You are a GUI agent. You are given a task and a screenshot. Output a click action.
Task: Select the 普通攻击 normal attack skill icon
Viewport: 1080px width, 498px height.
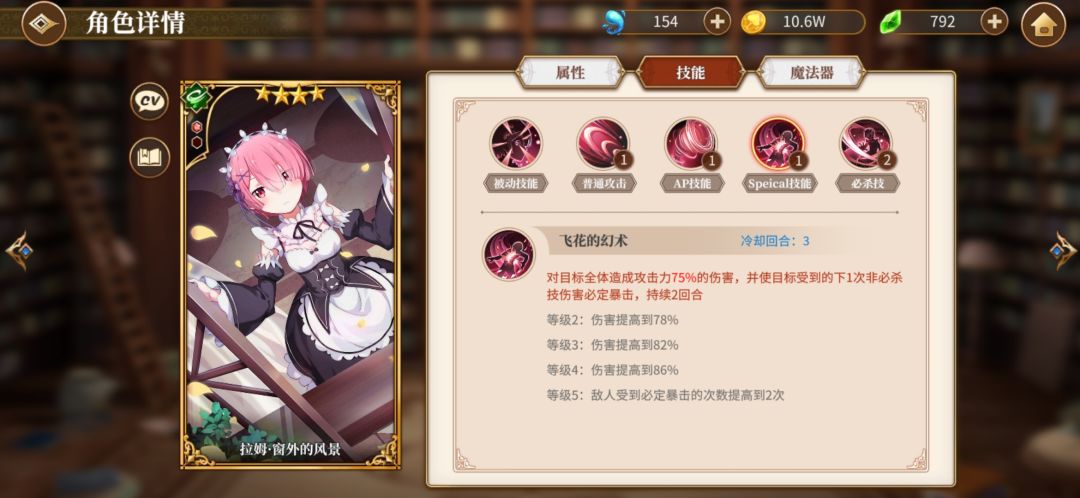pos(603,143)
